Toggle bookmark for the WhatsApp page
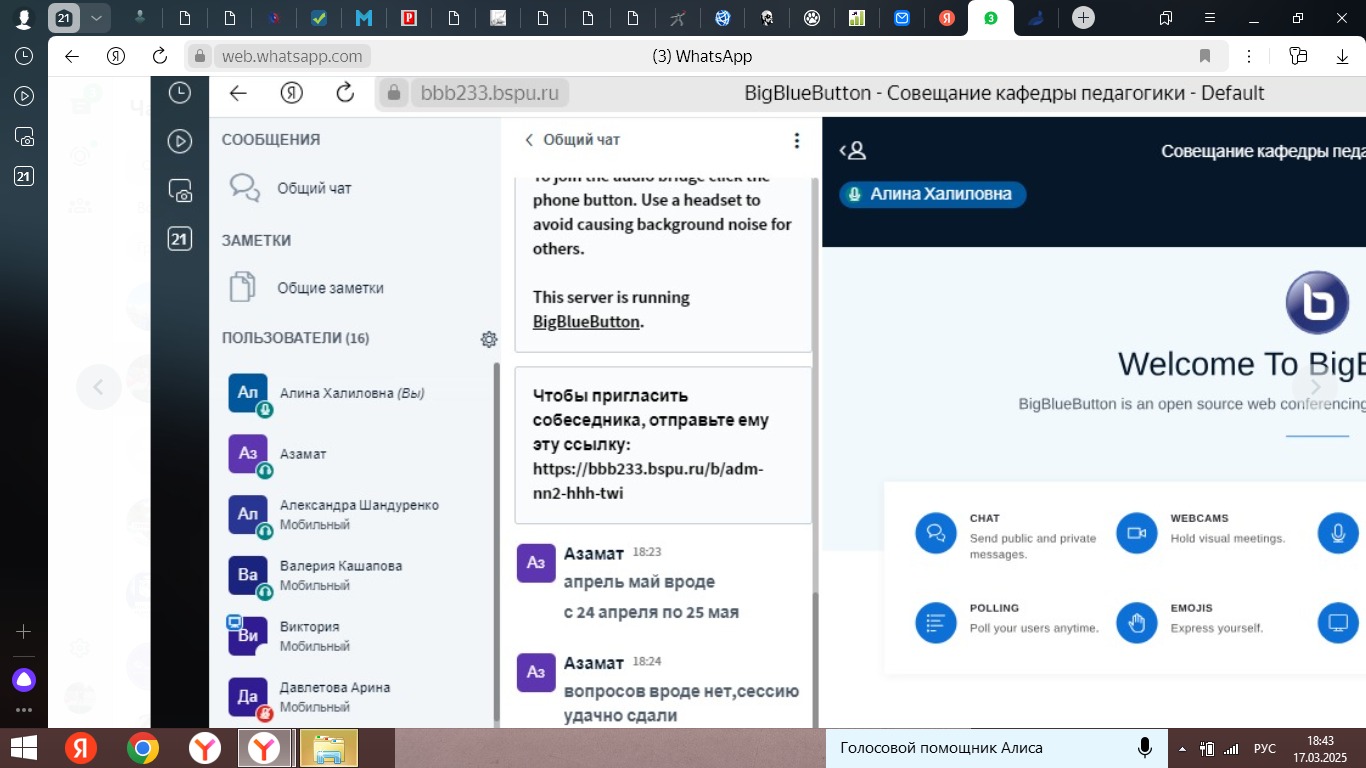This screenshot has width=1366, height=768. (1205, 57)
